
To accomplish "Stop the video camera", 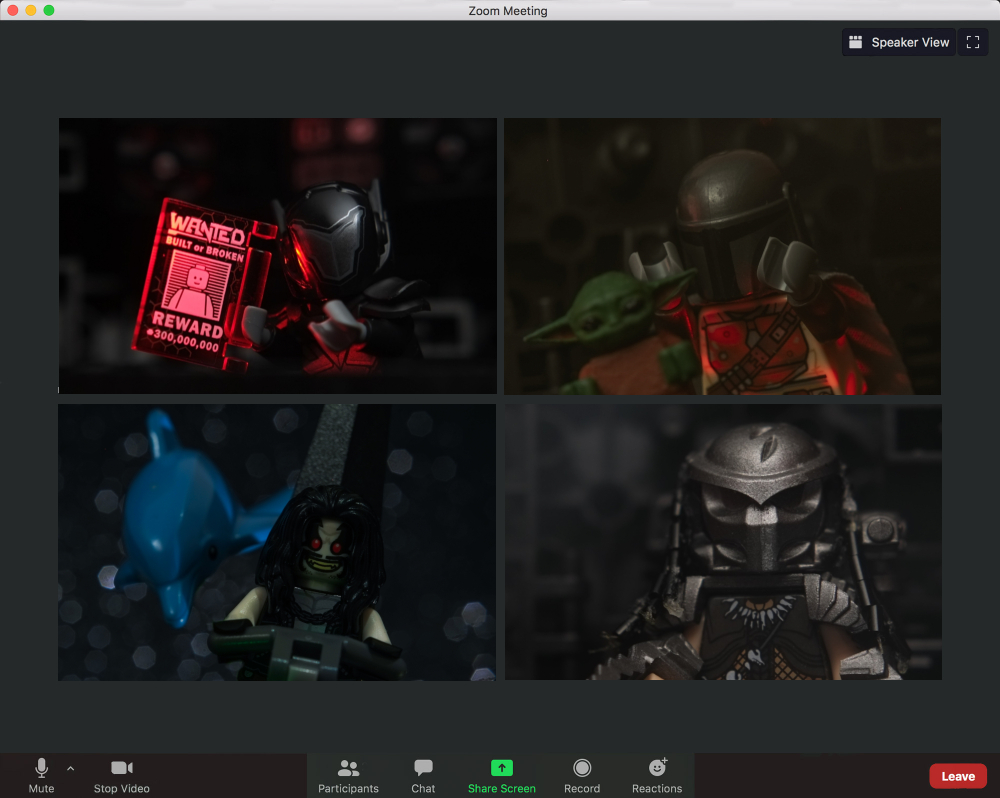I will tap(122, 775).
